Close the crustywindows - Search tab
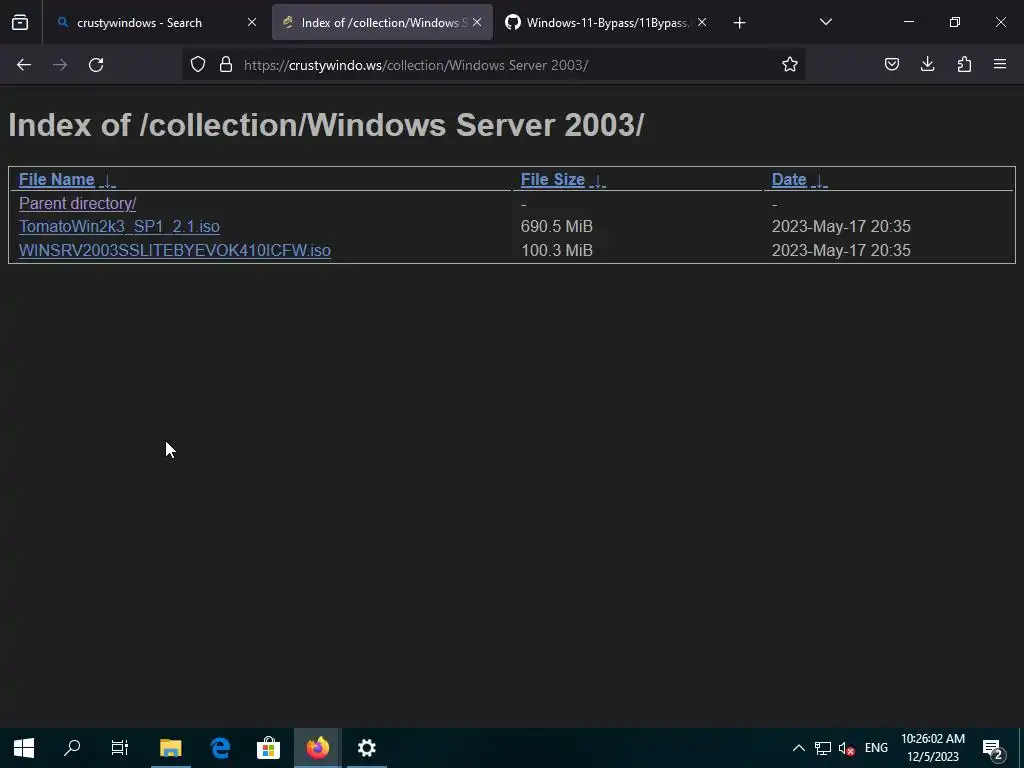Viewport: 1024px width, 768px height. [x=251, y=22]
